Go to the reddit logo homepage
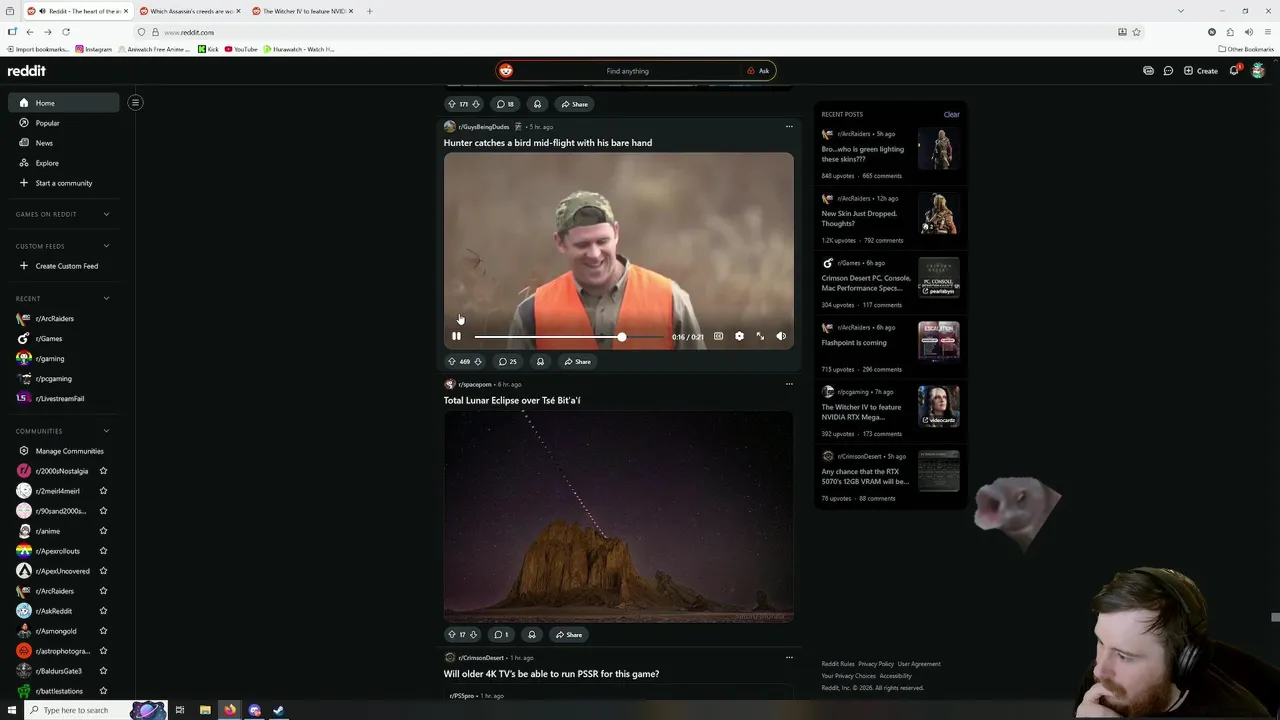Screen dimensions: 1280x720 point(27,71)
